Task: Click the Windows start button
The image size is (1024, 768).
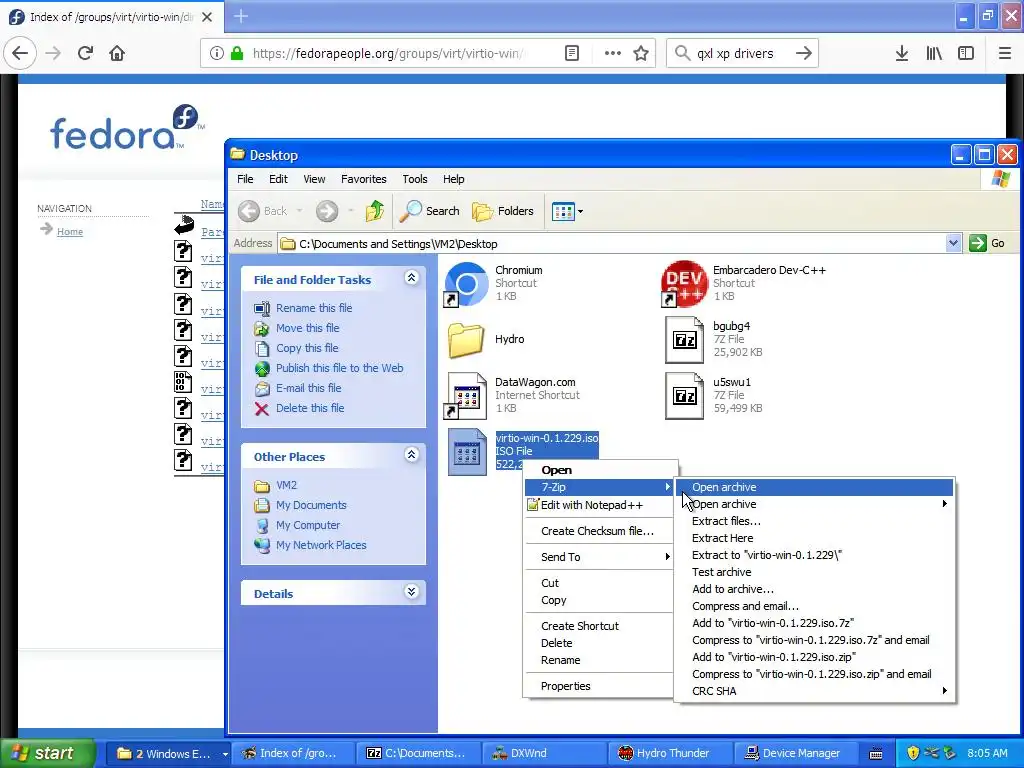Action: (47, 753)
